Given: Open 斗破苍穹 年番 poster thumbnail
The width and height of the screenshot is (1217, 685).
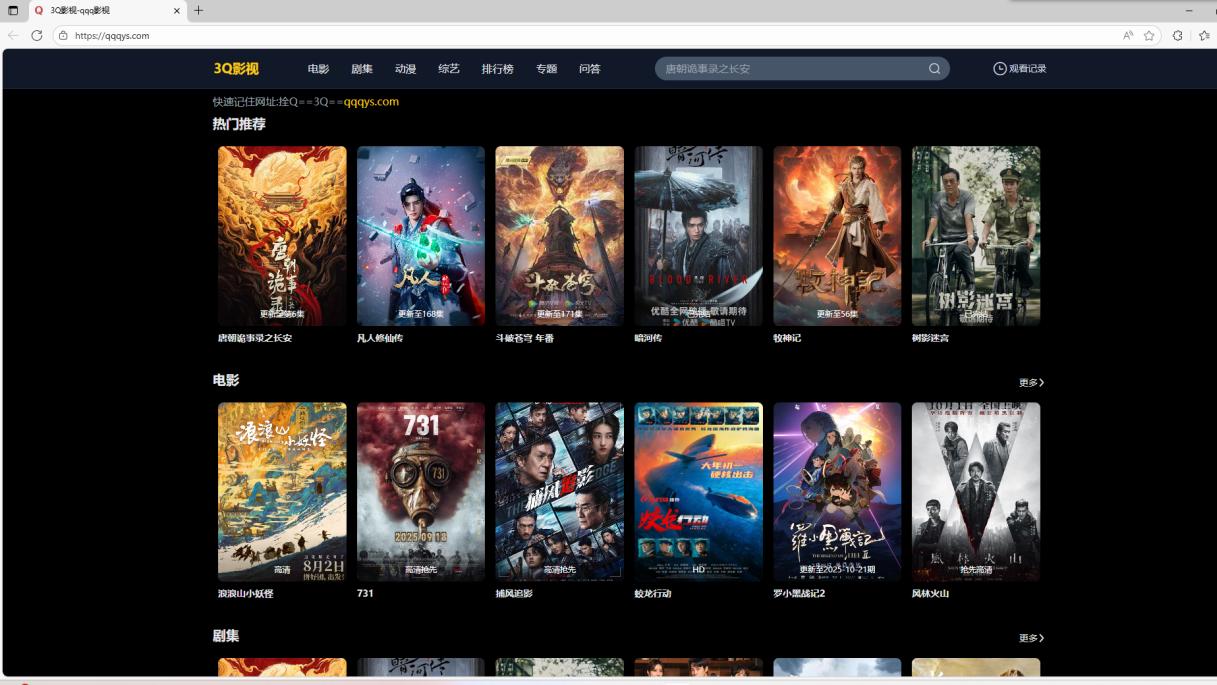Looking at the screenshot, I should pos(560,236).
